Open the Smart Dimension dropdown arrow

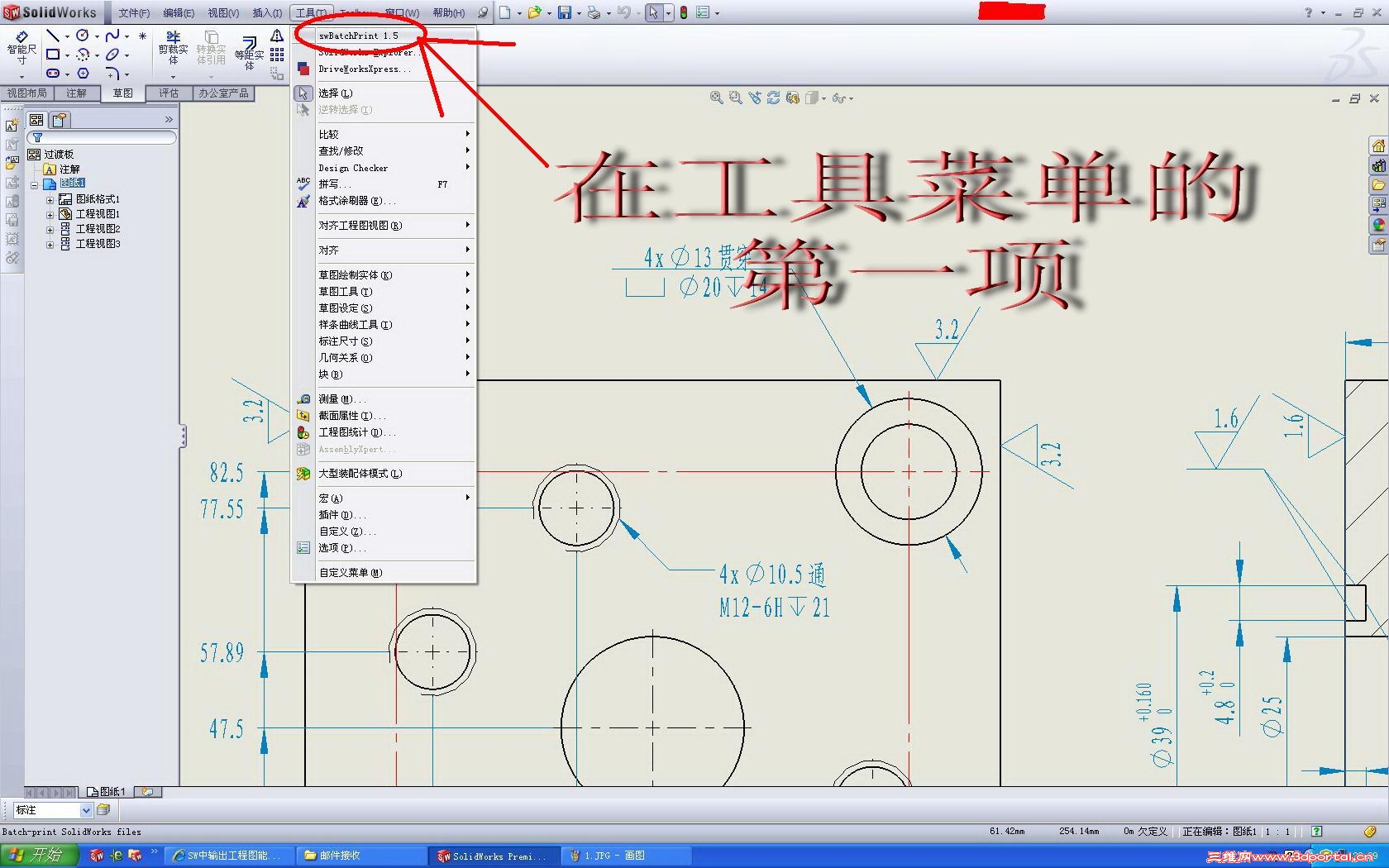(21, 76)
